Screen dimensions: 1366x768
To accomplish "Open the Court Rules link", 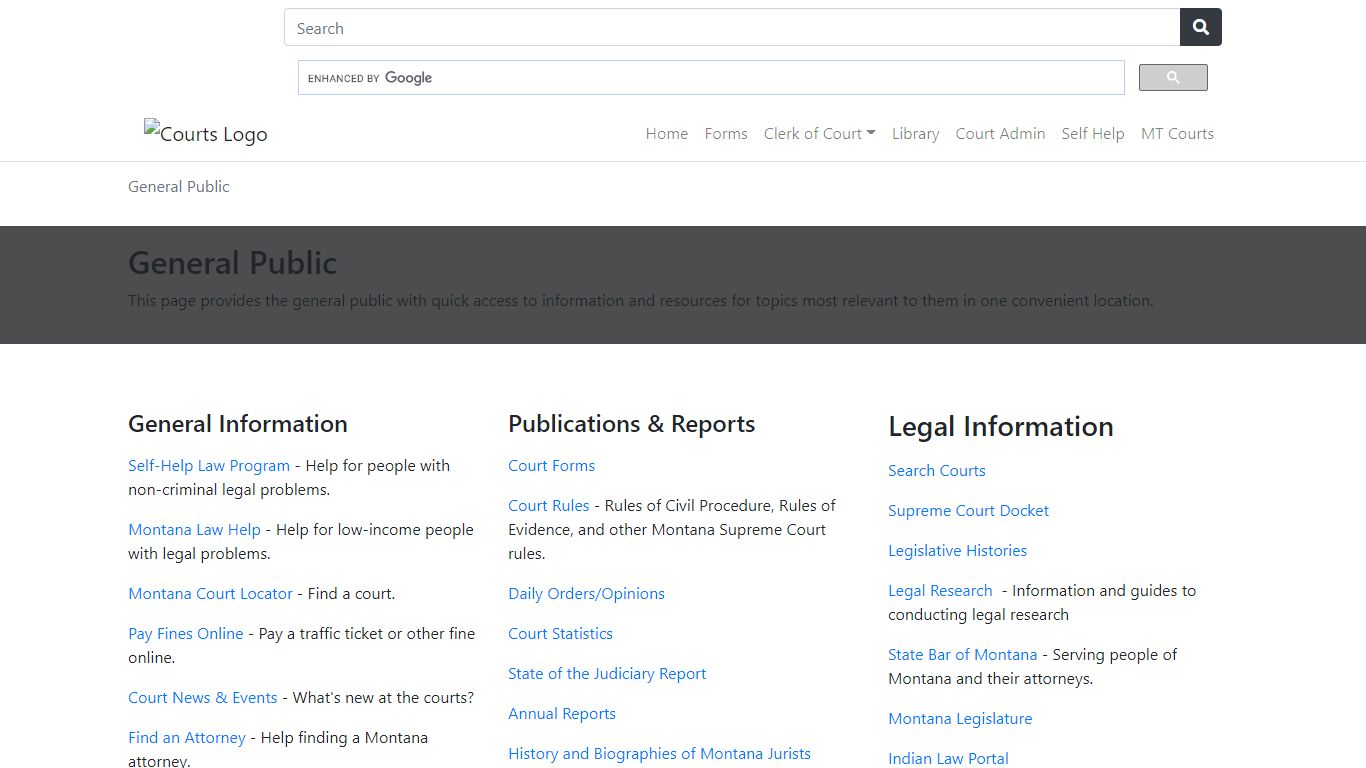I will tap(549, 506).
